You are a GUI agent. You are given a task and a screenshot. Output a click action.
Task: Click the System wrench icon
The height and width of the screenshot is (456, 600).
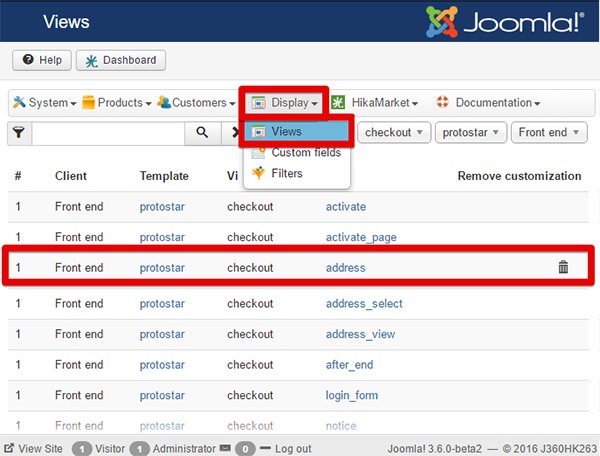pyautogui.click(x=19, y=102)
